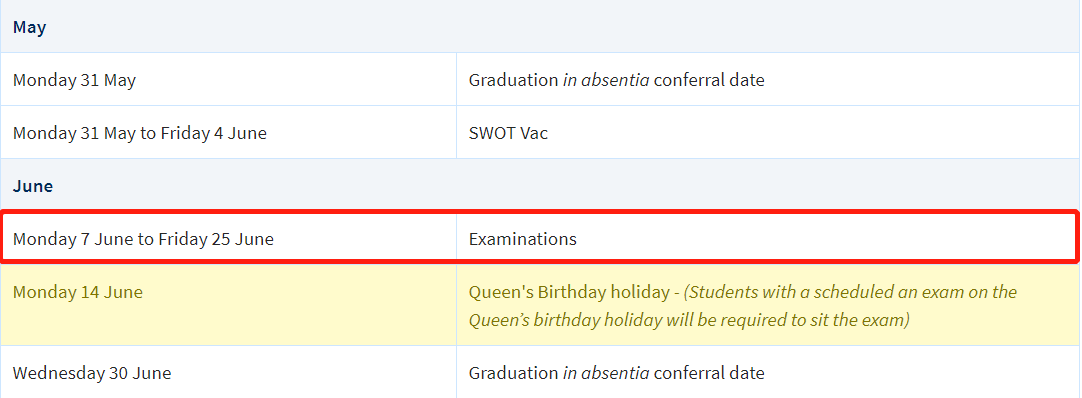Click the SWOT Vac event cell
The width and height of the screenshot is (1082, 398).
tap(769, 132)
